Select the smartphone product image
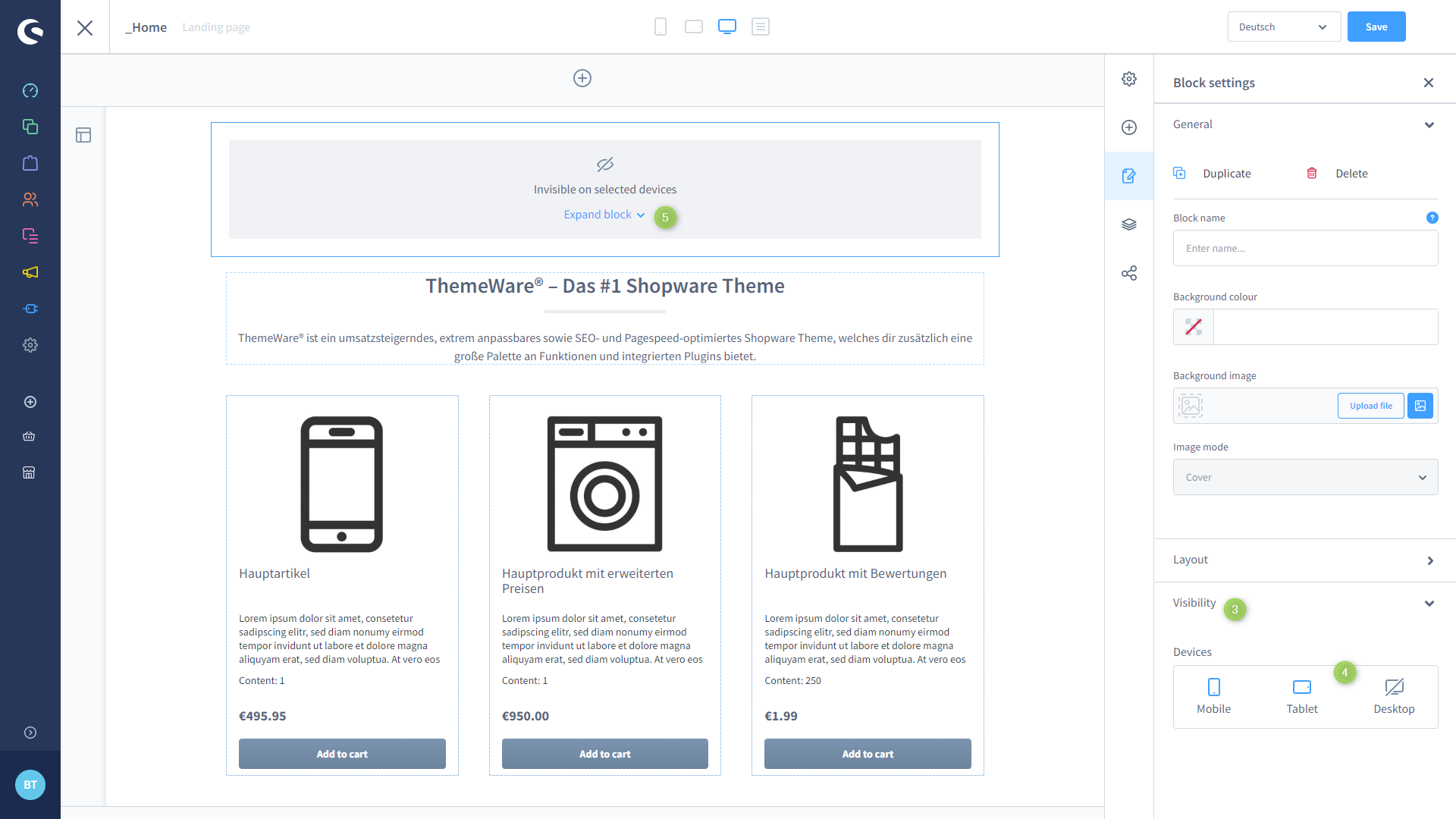The height and width of the screenshot is (819, 1456). (x=342, y=484)
